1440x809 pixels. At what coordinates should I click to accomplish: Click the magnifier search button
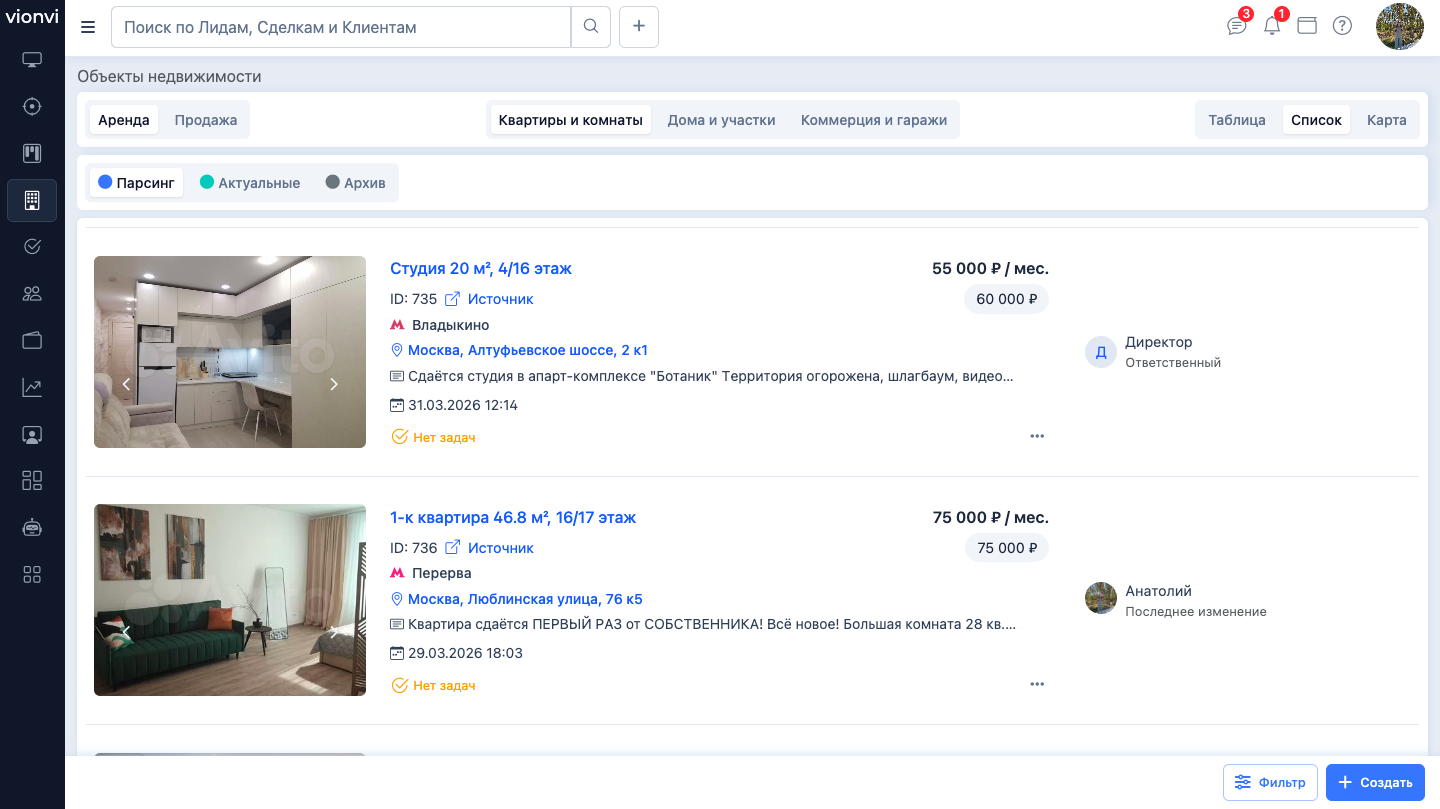point(591,27)
